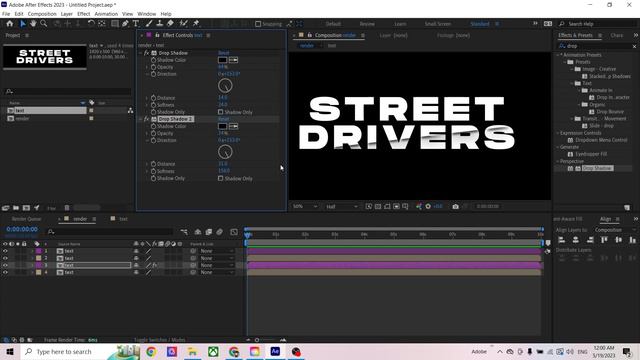Open the 50% magnification dropdown
The width and height of the screenshot is (640, 360).
[x=305, y=207]
